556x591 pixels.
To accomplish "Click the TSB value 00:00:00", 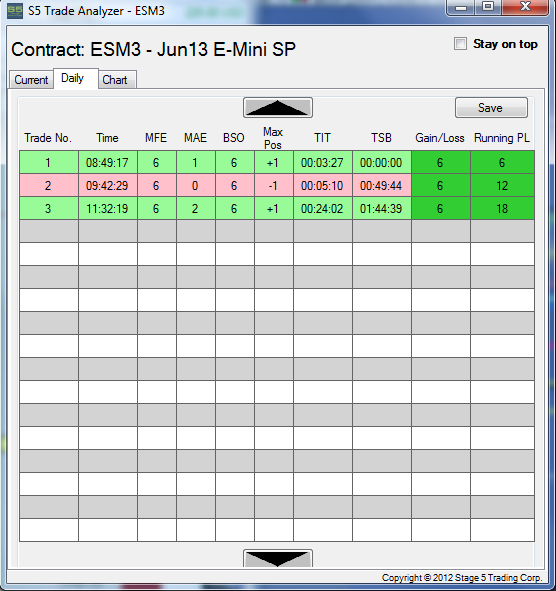I will (x=381, y=162).
